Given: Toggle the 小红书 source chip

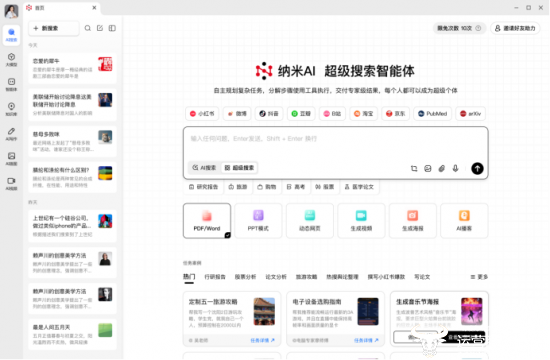Looking at the screenshot, I should point(202,114).
